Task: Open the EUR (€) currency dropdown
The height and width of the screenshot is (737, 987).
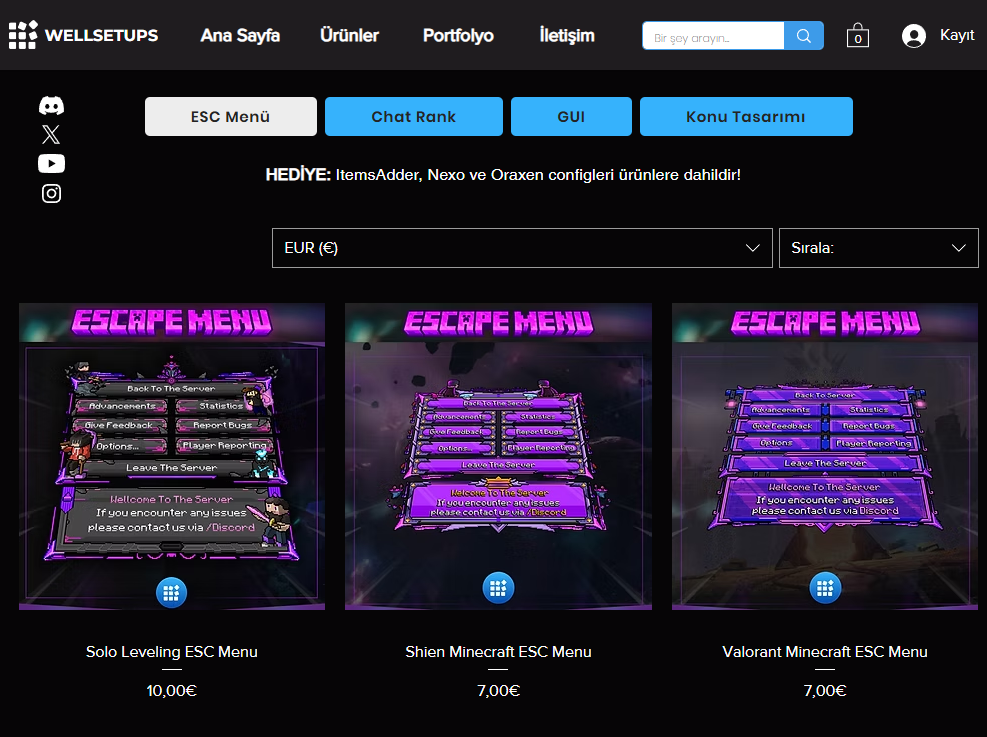Action: [522, 248]
